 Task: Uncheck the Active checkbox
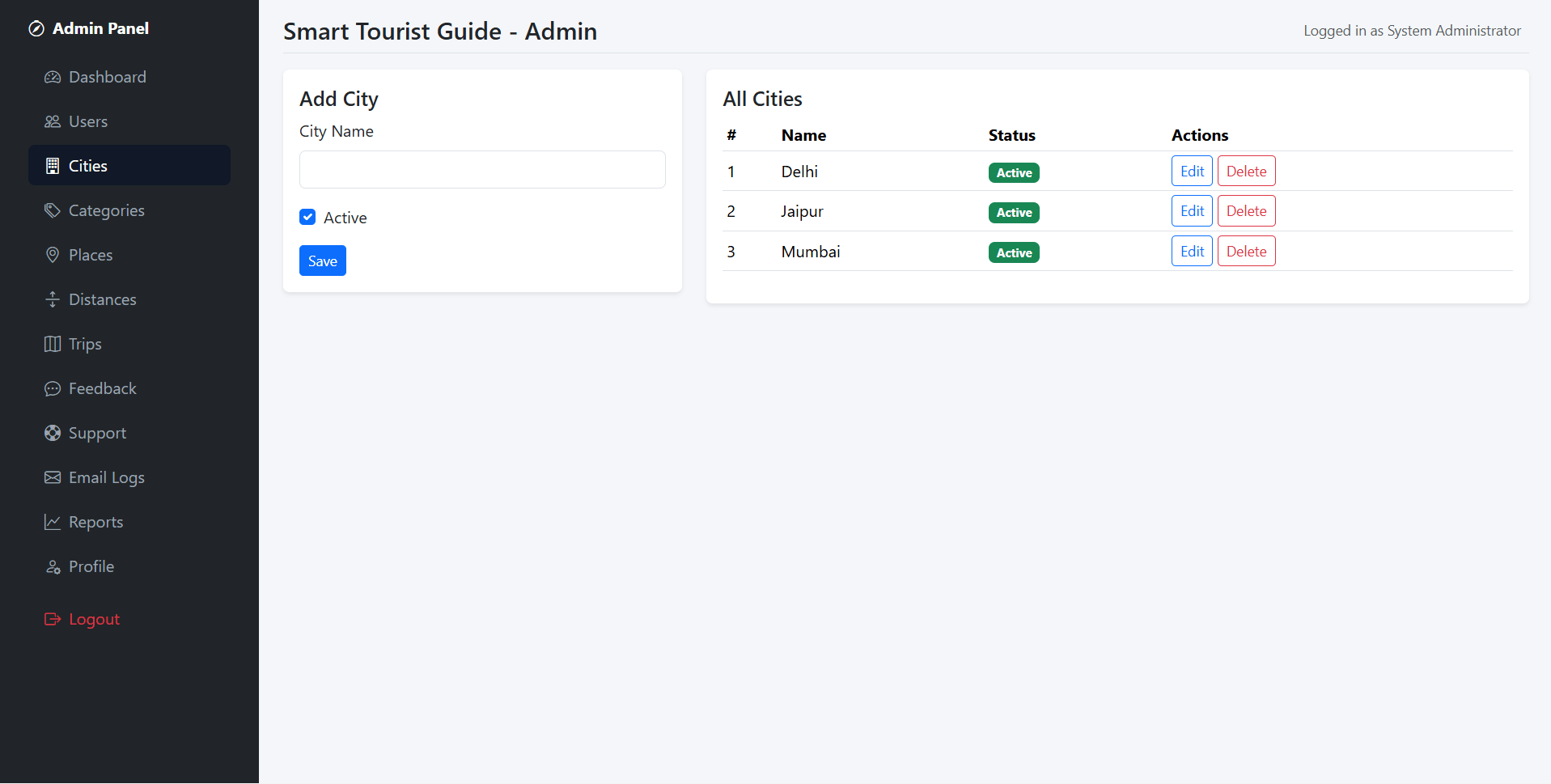(x=307, y=217)
